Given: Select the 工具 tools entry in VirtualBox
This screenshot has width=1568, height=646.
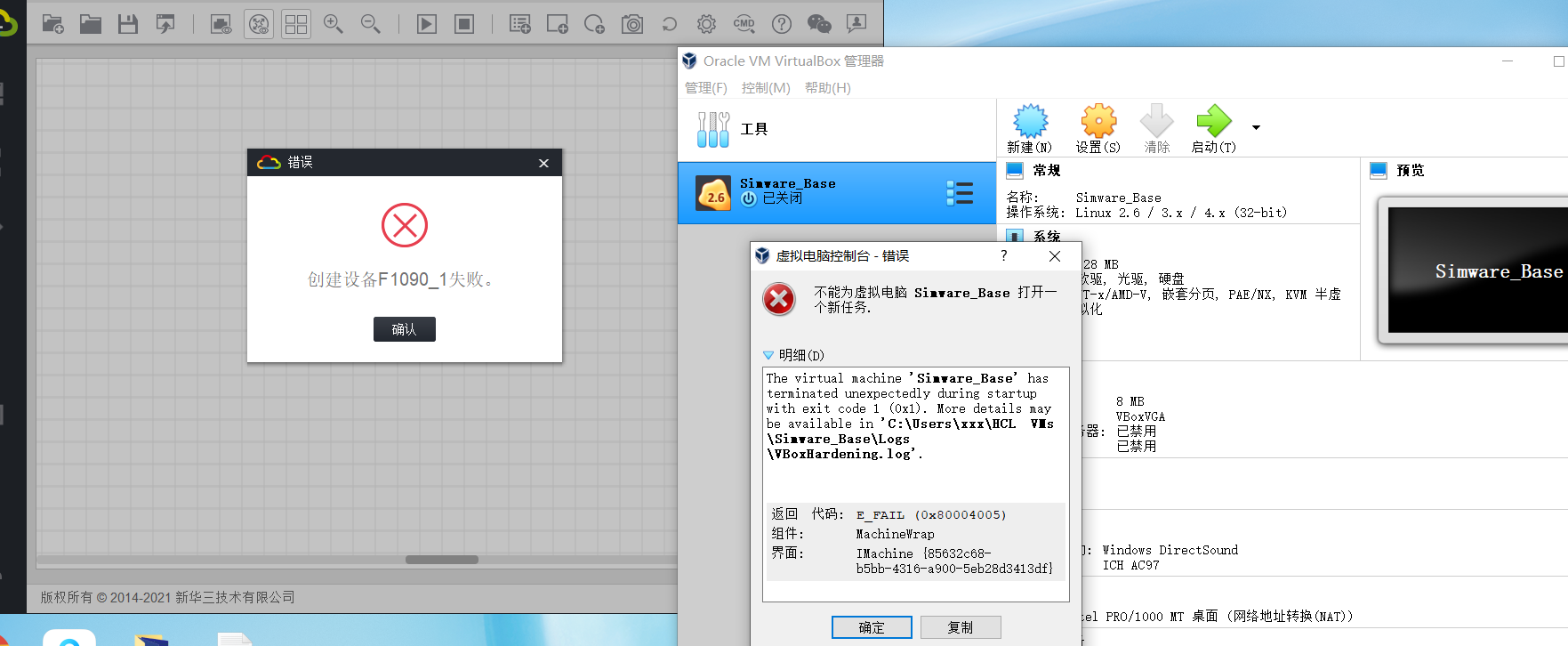Looking at the screenshot, I should tap(837, 130).
